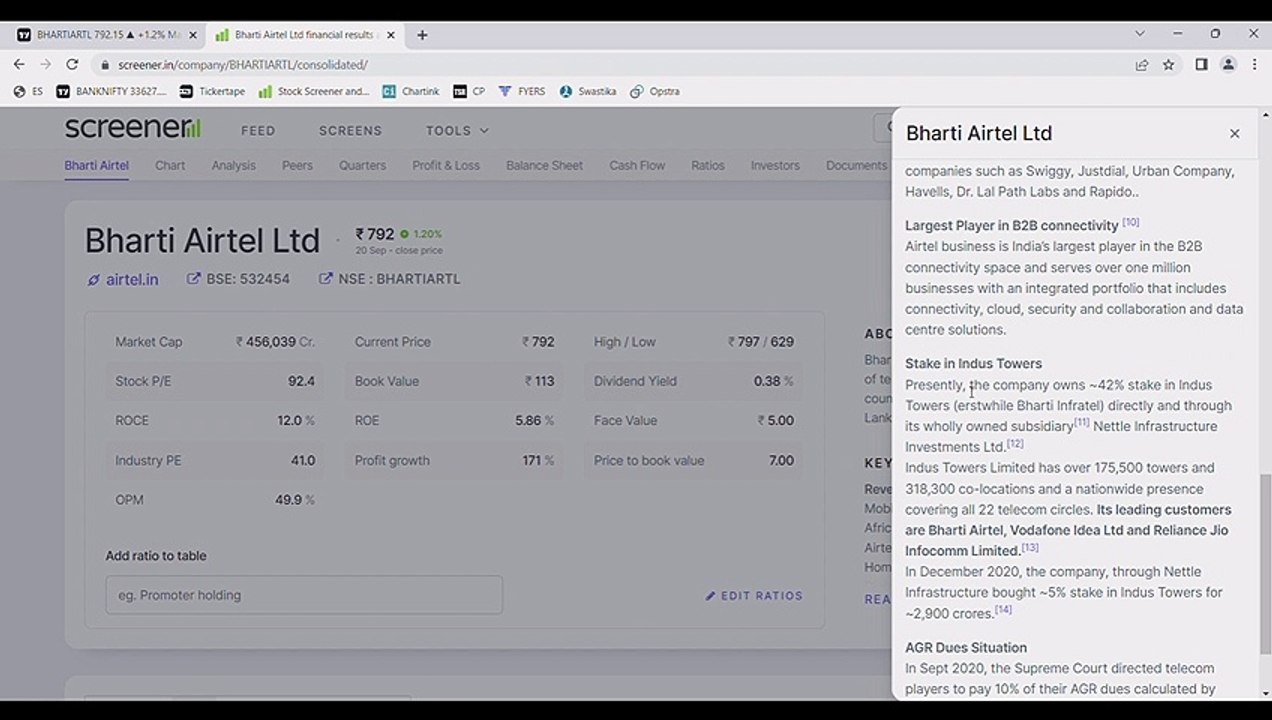Image resolution: width=1272 pixels, height=720 pixels.
Task: Close the Bharti Airtel Ltd side panel
Action: coord(1234,133)
